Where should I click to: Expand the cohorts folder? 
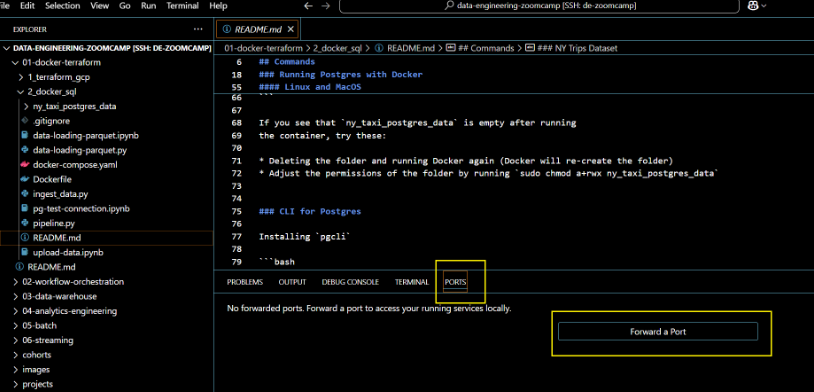(x=15, y=355)
